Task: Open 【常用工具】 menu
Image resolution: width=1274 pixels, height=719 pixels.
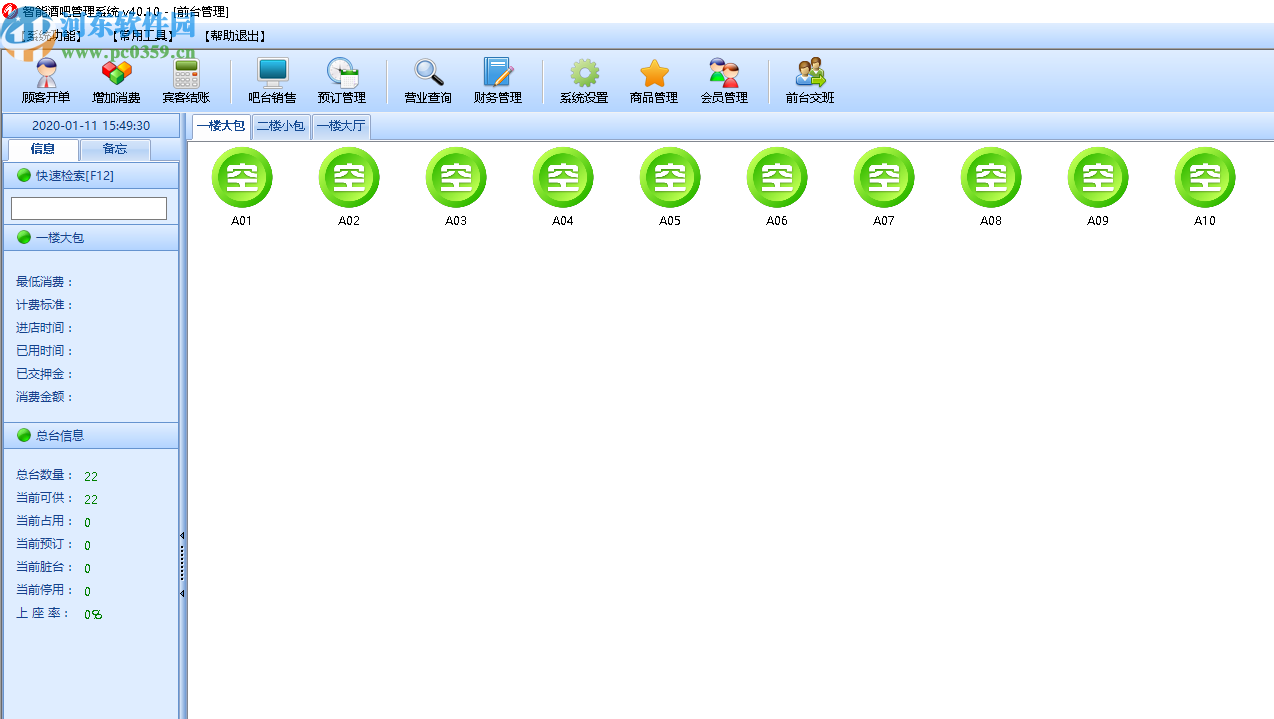Action: pyautogui.click(x=144, y=36)
